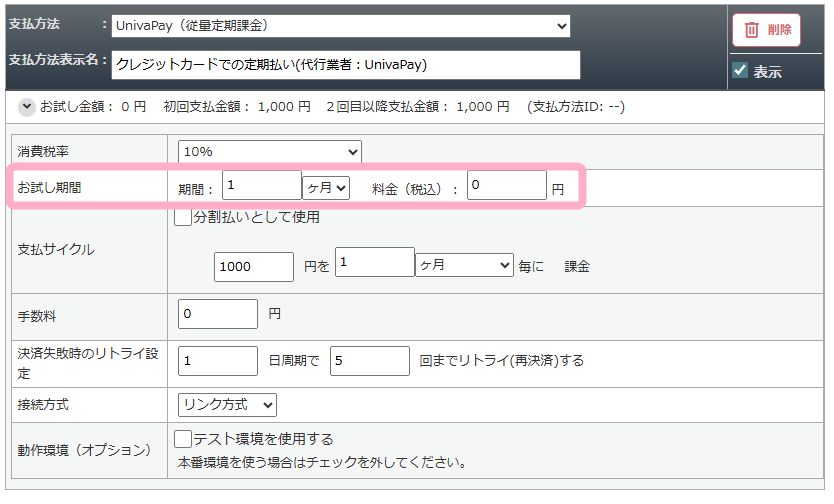834x504 pixels.
Task: Collapse details with the round chevron icon
Action: tap(27, 106)
